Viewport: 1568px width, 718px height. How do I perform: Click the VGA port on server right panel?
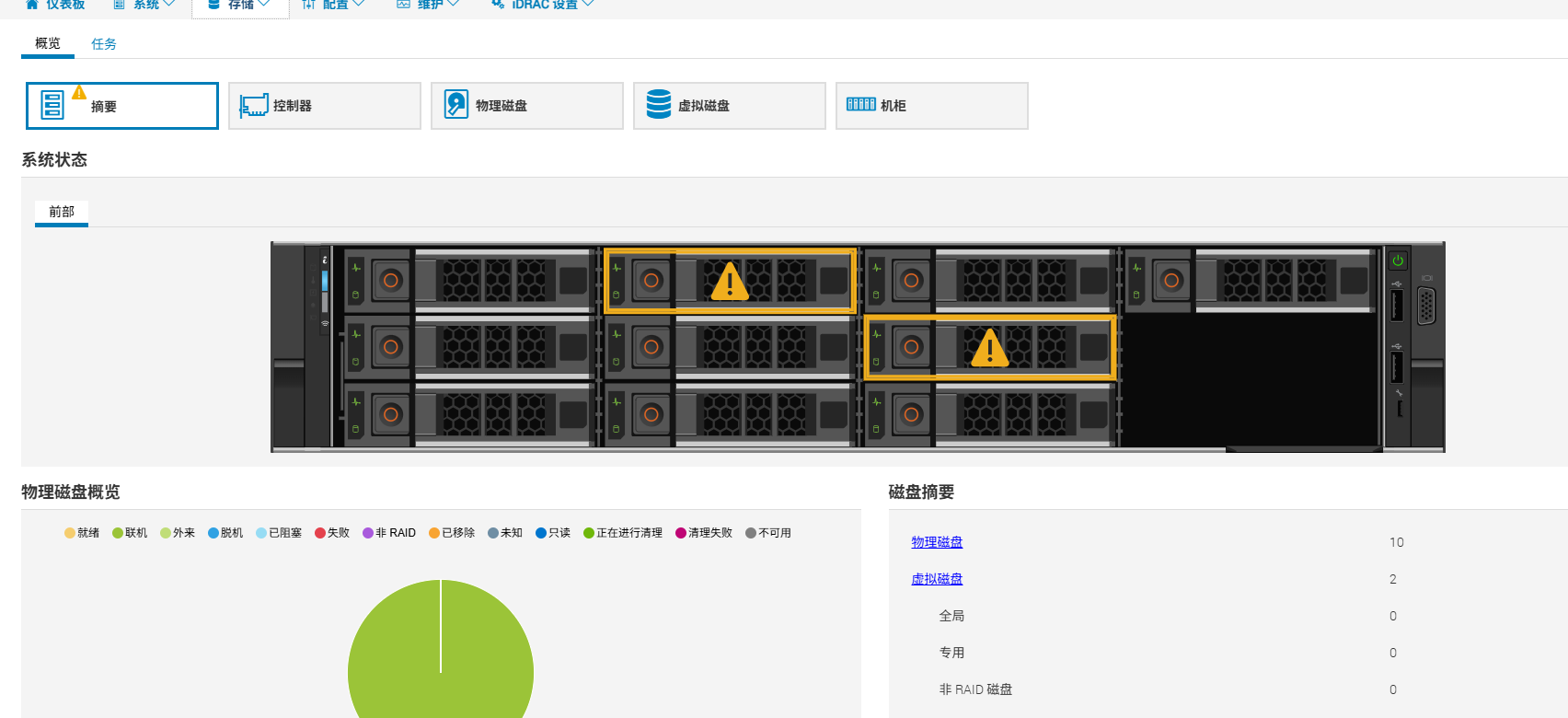click(1426, 307)
